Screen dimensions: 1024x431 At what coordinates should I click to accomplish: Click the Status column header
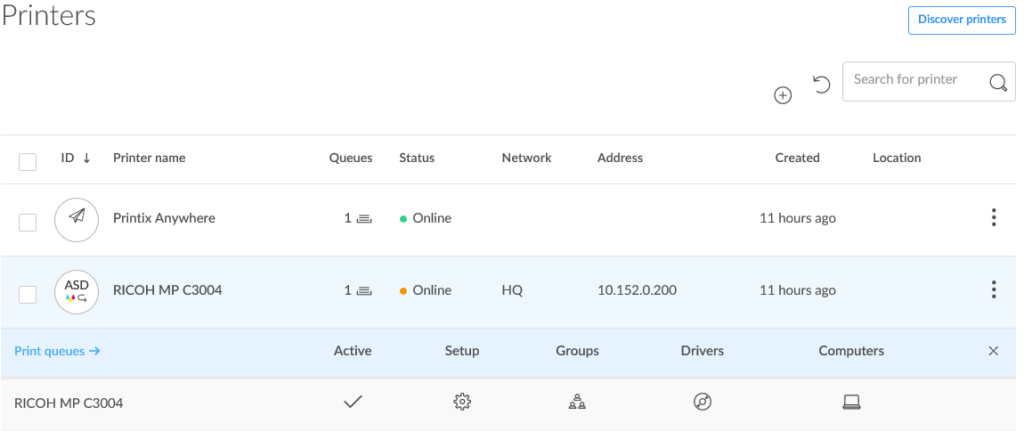[417, 158]
